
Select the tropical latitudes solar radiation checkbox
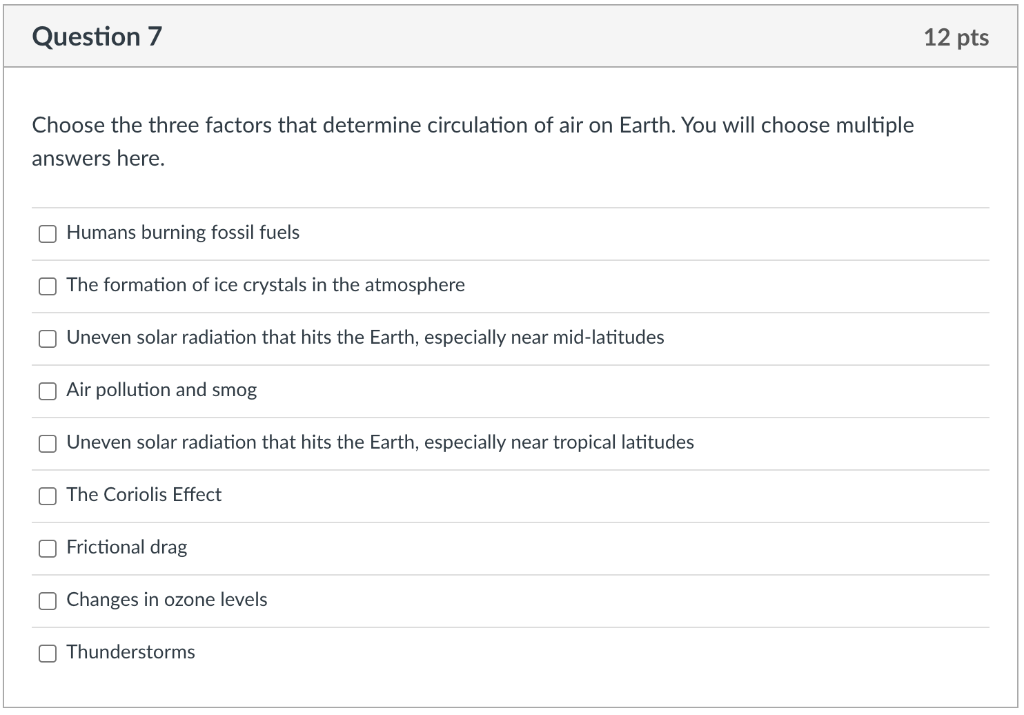point(47,443)
